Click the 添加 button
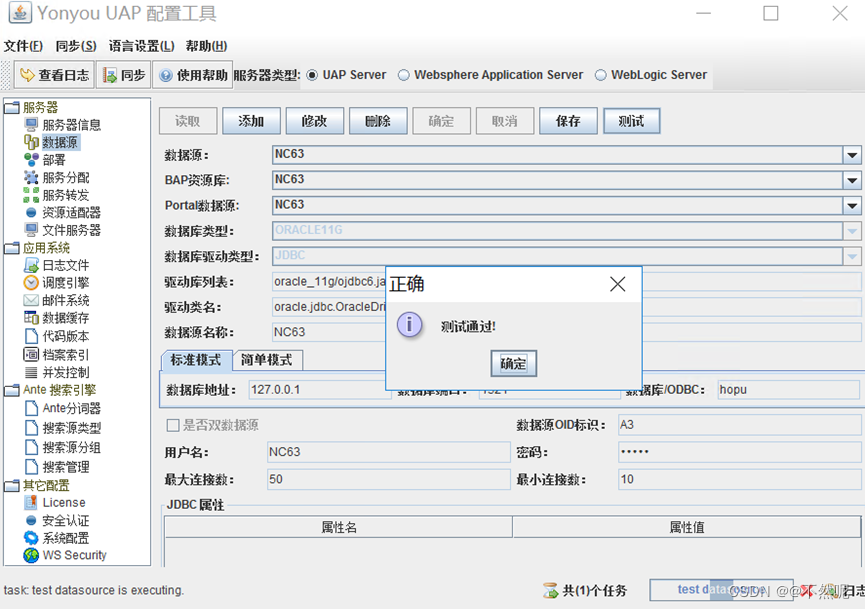This screenshot has height=609, width=865. [252, 121]
